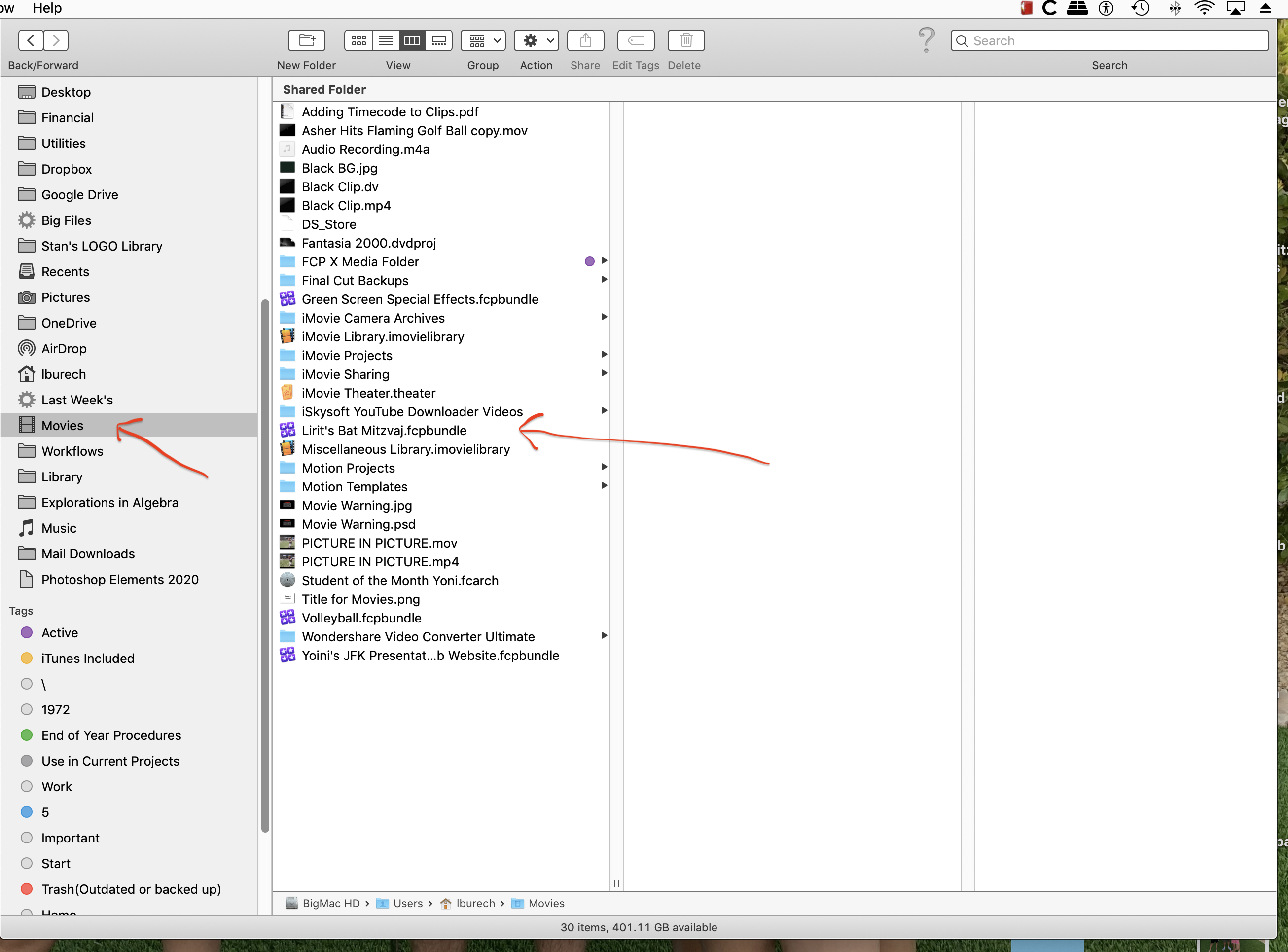Open the Action gear menu
1288x952 pixels.
pyautogui.click(x=536, y=40)
